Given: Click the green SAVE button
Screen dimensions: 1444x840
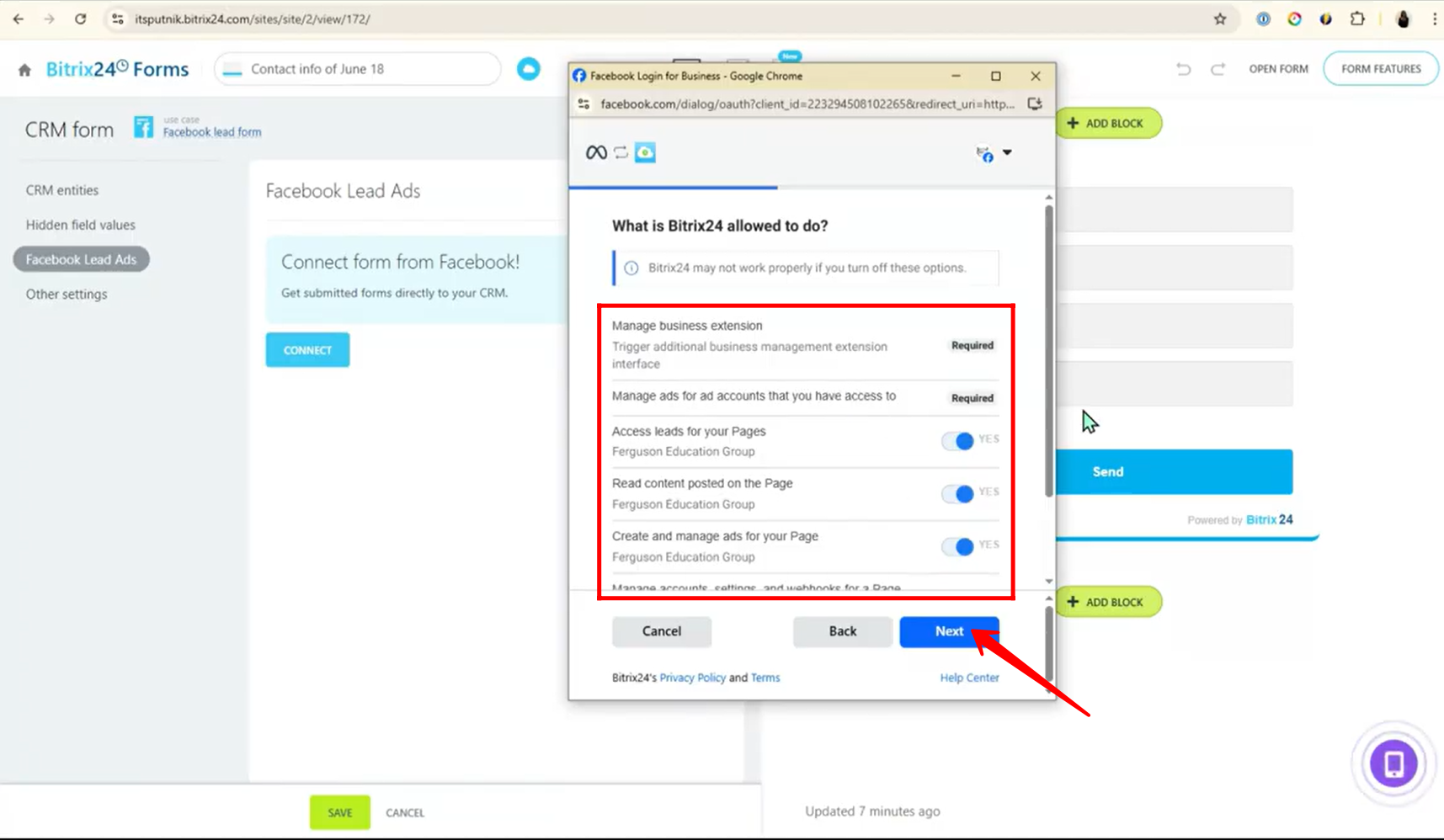Looking at the screenshot, I should pos(340,812).
